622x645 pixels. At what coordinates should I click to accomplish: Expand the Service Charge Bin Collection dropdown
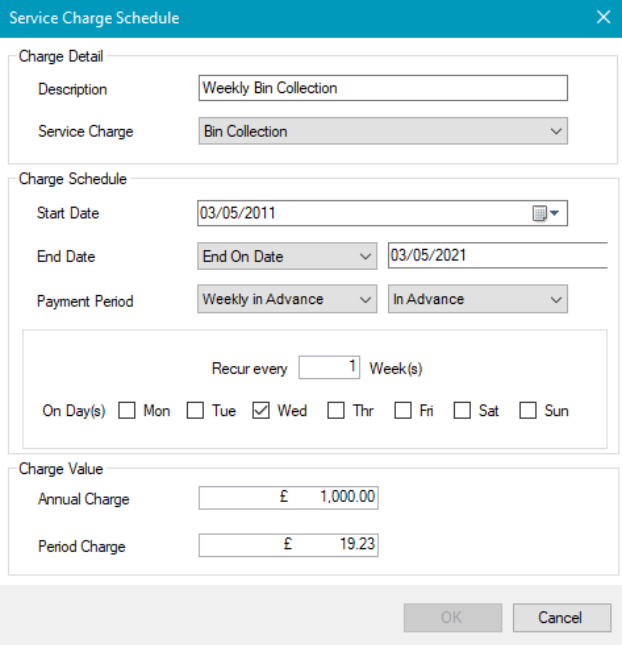tap(383, 131)
